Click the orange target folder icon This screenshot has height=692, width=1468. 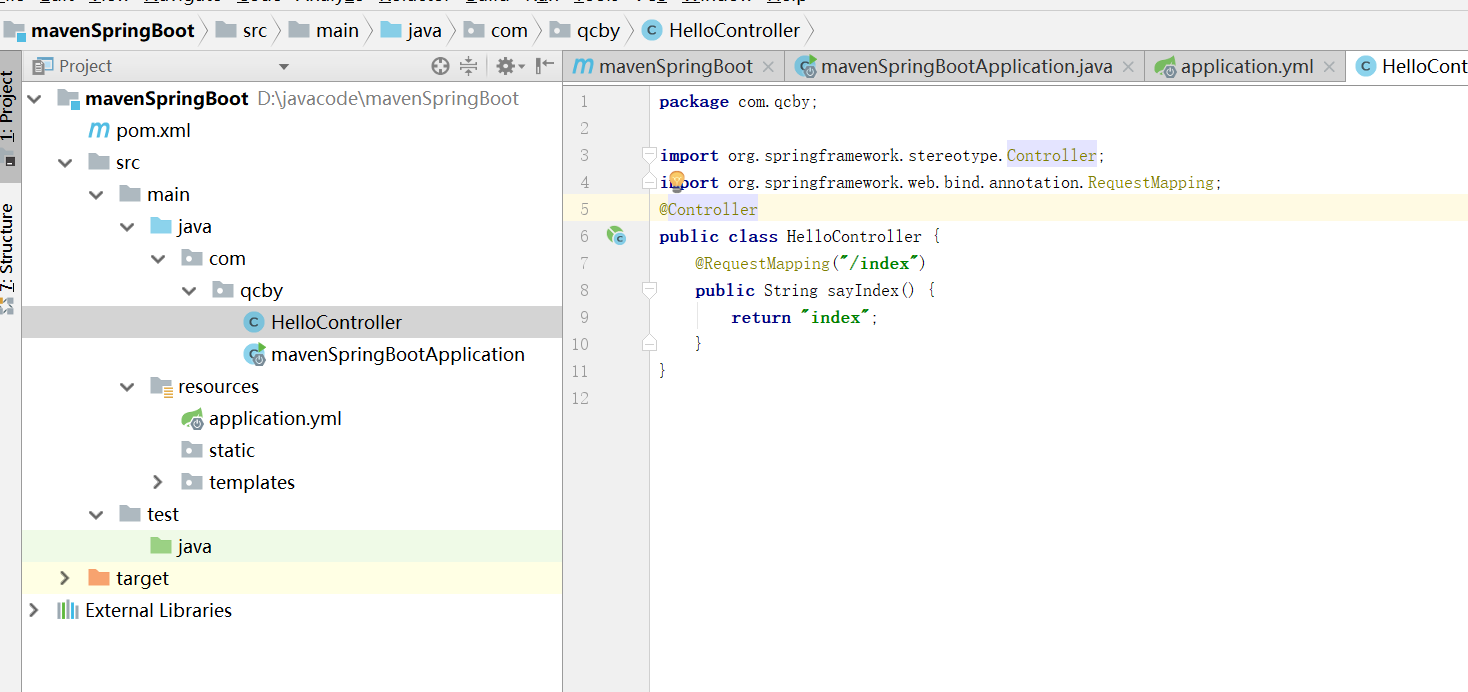pos(98,578)
